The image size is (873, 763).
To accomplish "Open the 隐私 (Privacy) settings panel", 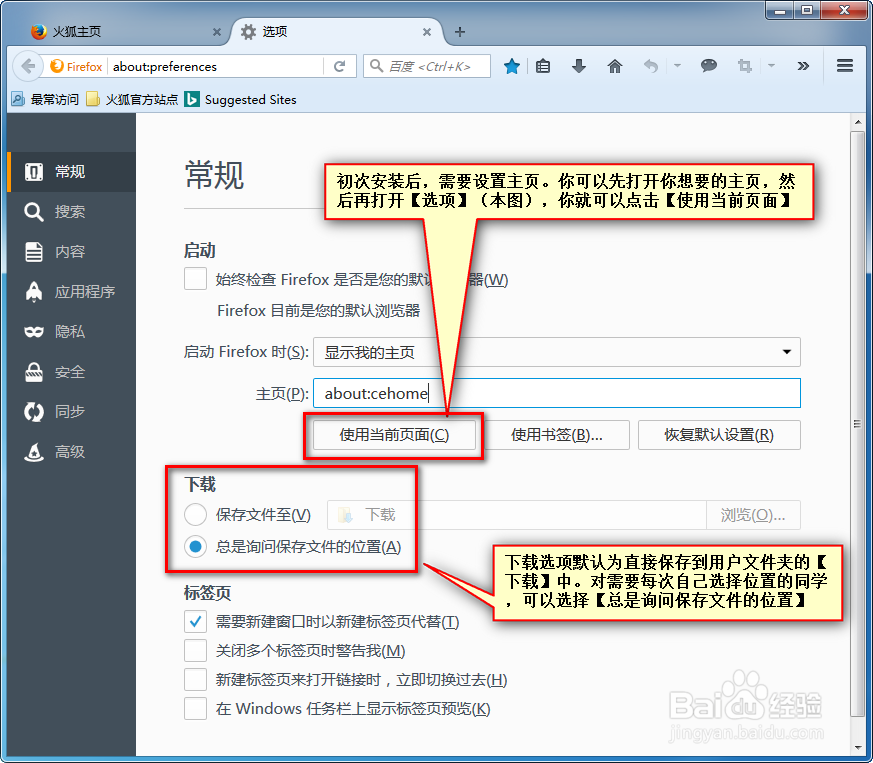I will coord(70,331).
